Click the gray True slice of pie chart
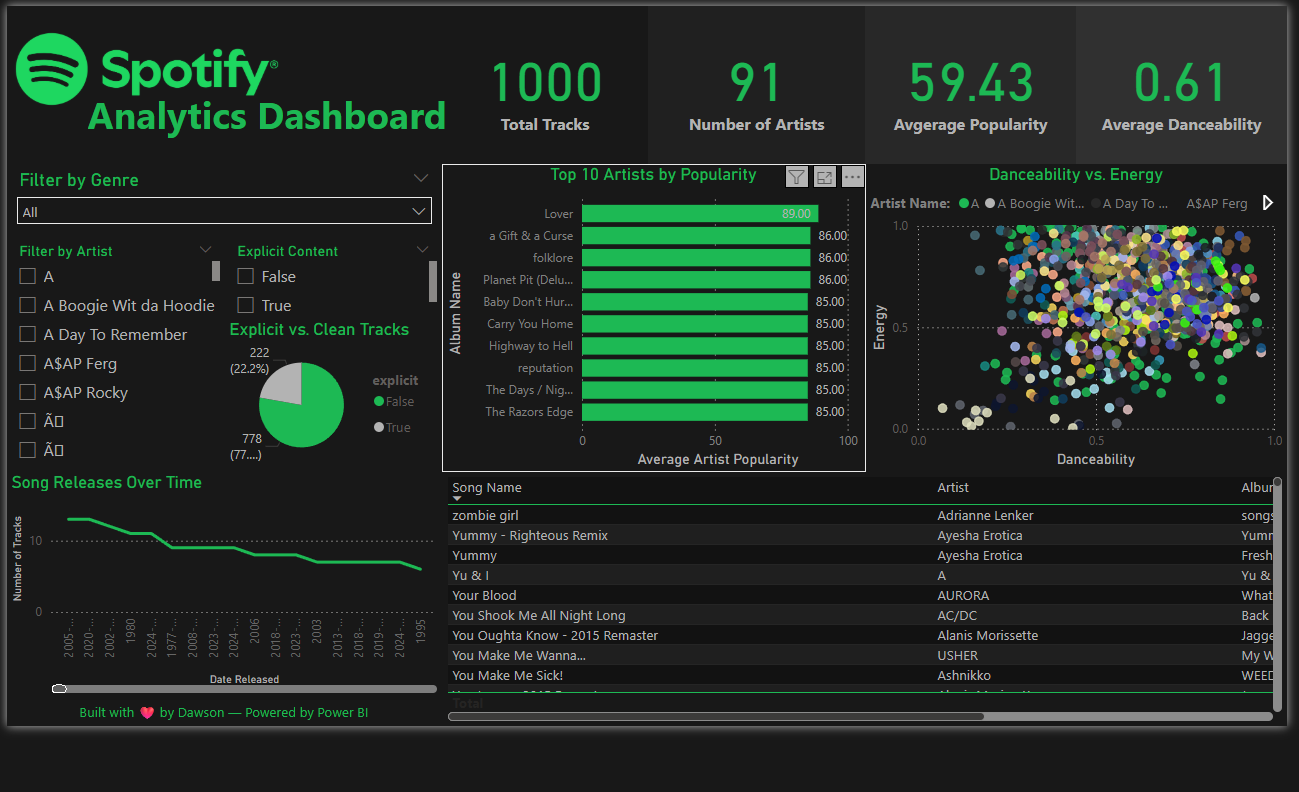This screenshot has width=1299, height=792. pyautogui.click(x=283, y=384)
